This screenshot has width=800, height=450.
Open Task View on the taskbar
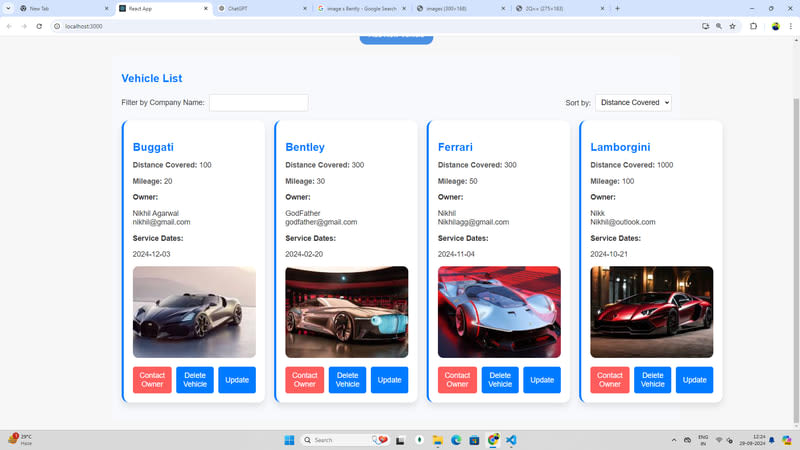(401, 440)
